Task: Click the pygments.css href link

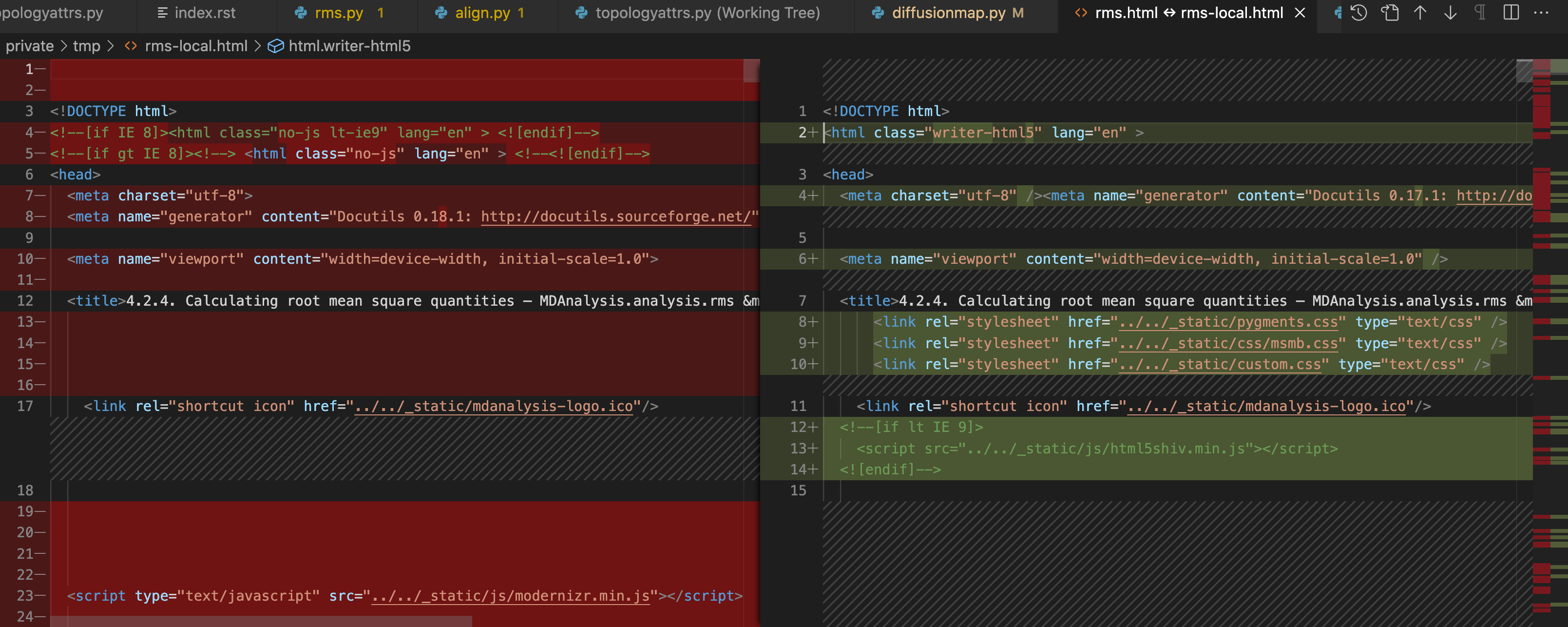Action: coord(1228,322)
